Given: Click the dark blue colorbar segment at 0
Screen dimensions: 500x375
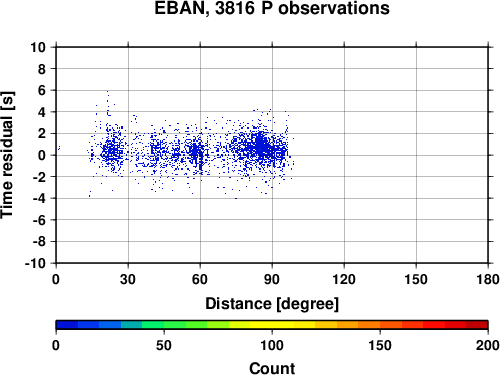Looking at the screenshot, I should coord(67,325).
